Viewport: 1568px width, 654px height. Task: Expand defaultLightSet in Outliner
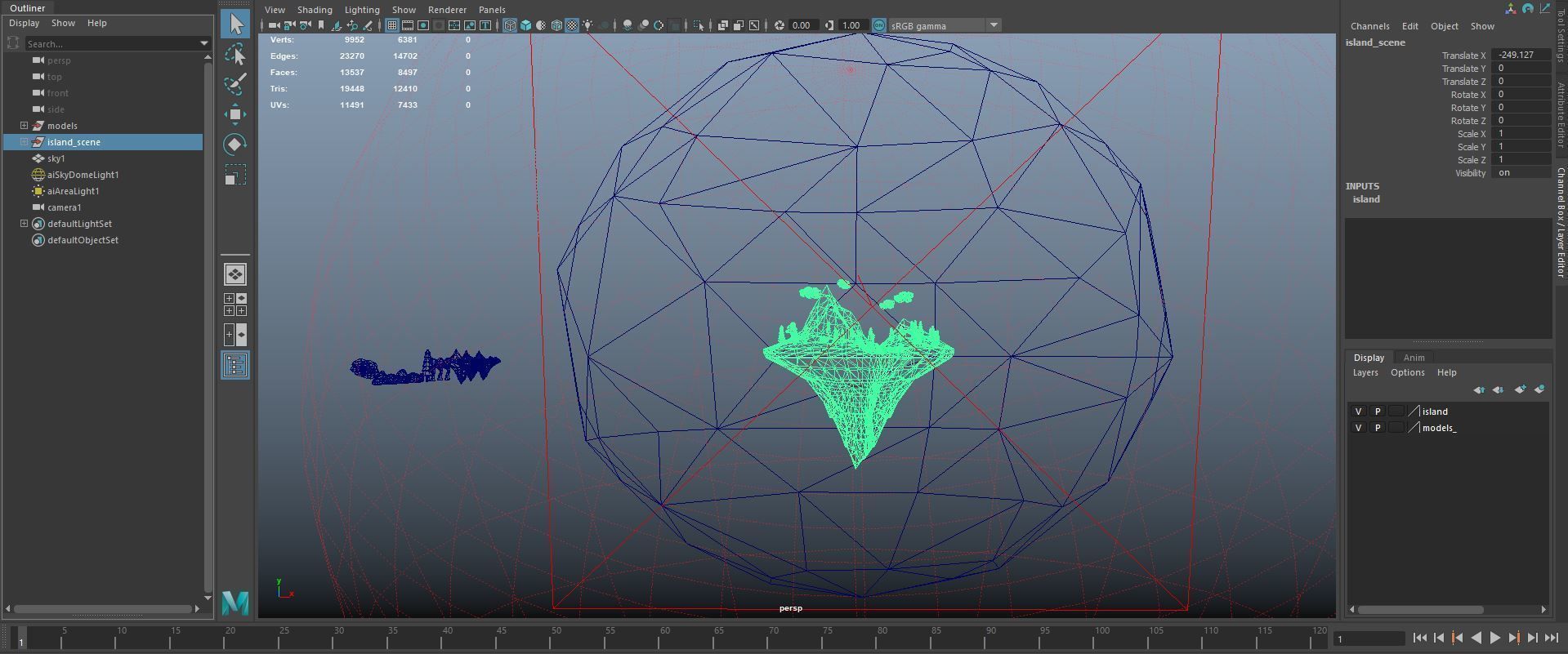tap(25, 224)
